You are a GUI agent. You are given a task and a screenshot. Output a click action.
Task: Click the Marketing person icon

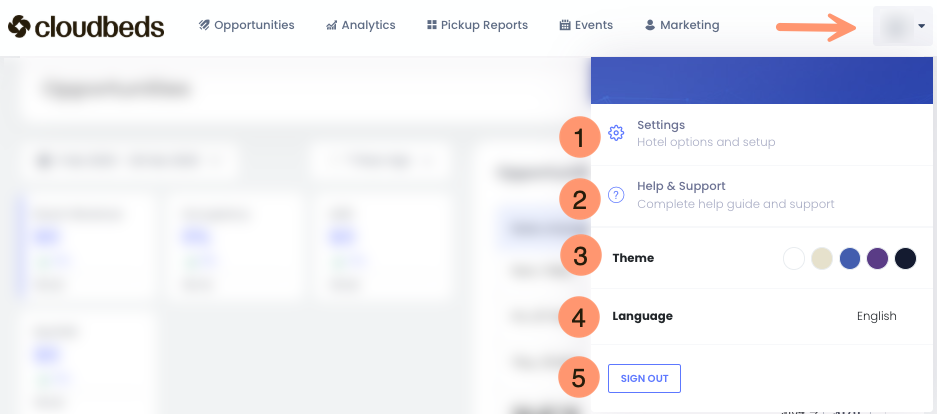[650, 25]
